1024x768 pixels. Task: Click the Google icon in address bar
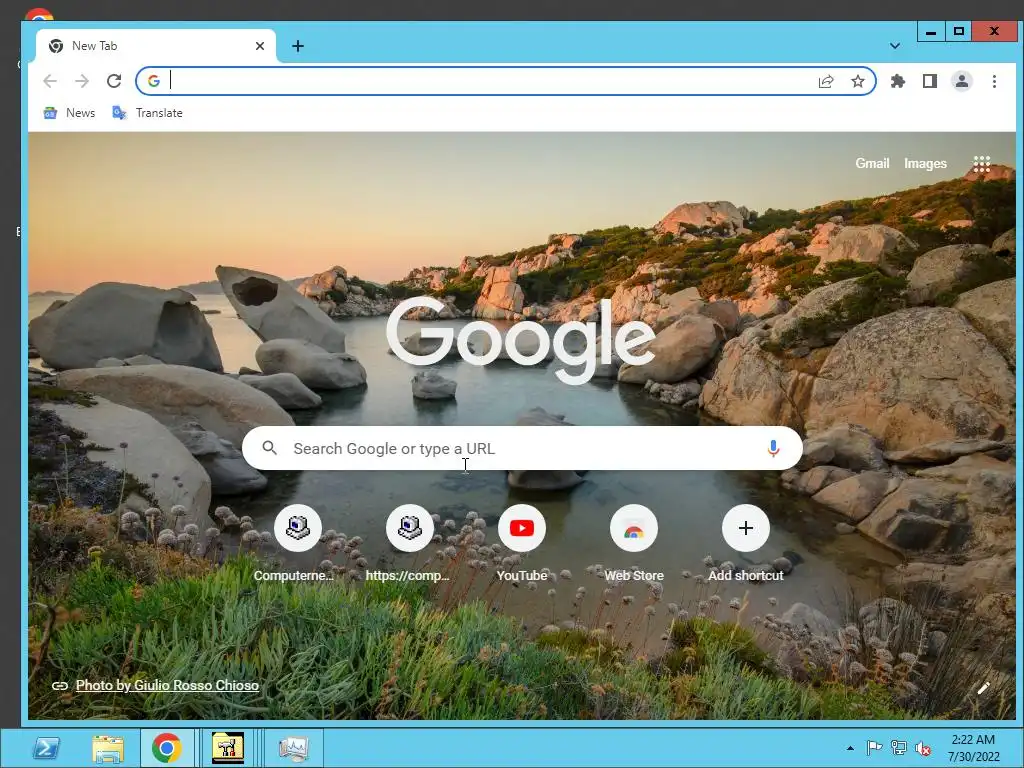click(x=154, y=81)
